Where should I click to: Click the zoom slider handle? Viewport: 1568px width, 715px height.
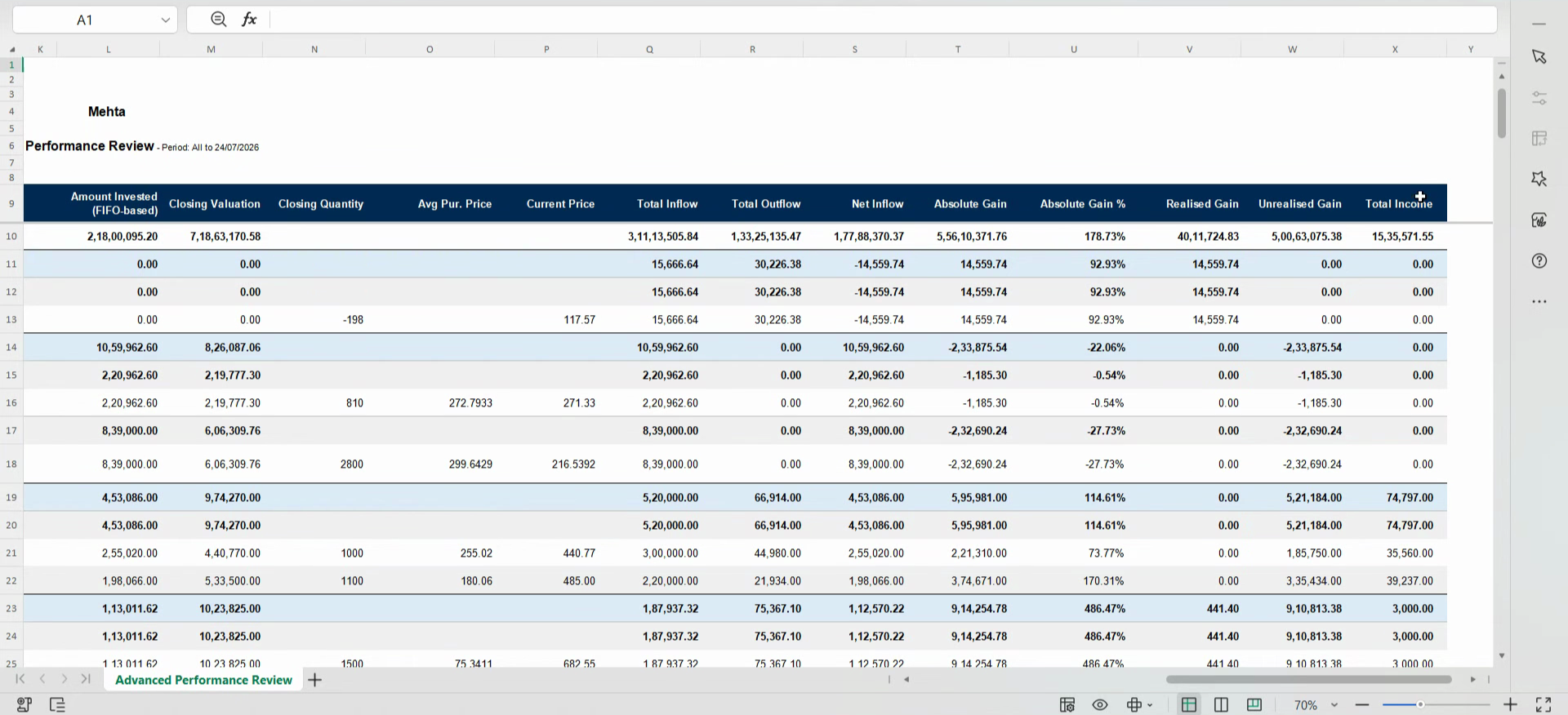click(x=1420, y=704)
